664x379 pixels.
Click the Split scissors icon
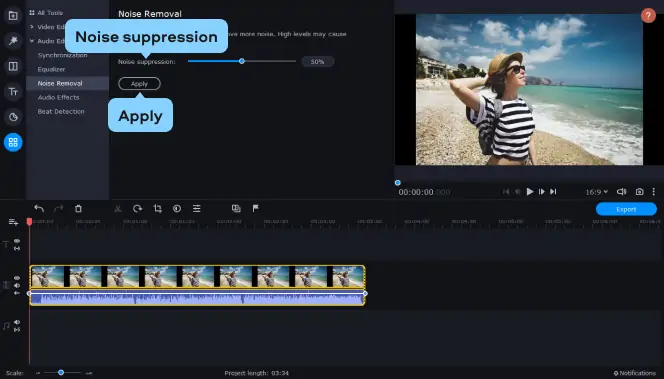pos(118,208)
